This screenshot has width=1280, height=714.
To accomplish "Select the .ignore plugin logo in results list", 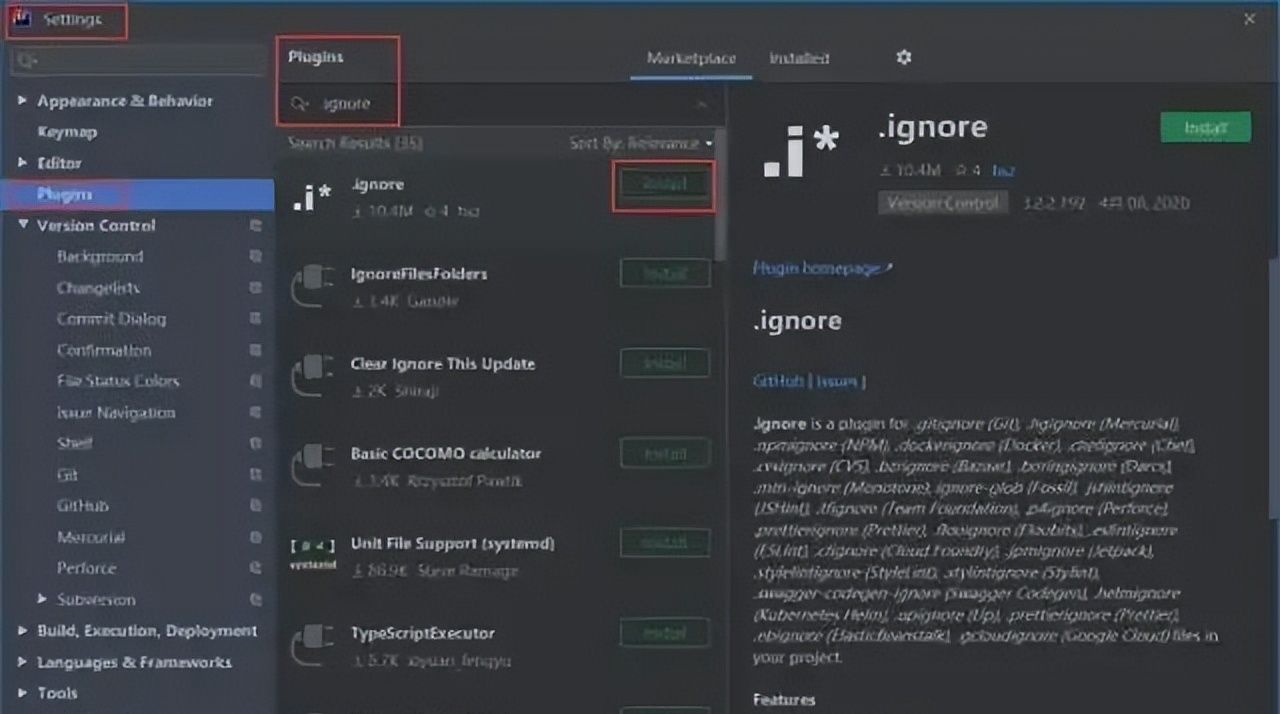I will coord(311,197).
